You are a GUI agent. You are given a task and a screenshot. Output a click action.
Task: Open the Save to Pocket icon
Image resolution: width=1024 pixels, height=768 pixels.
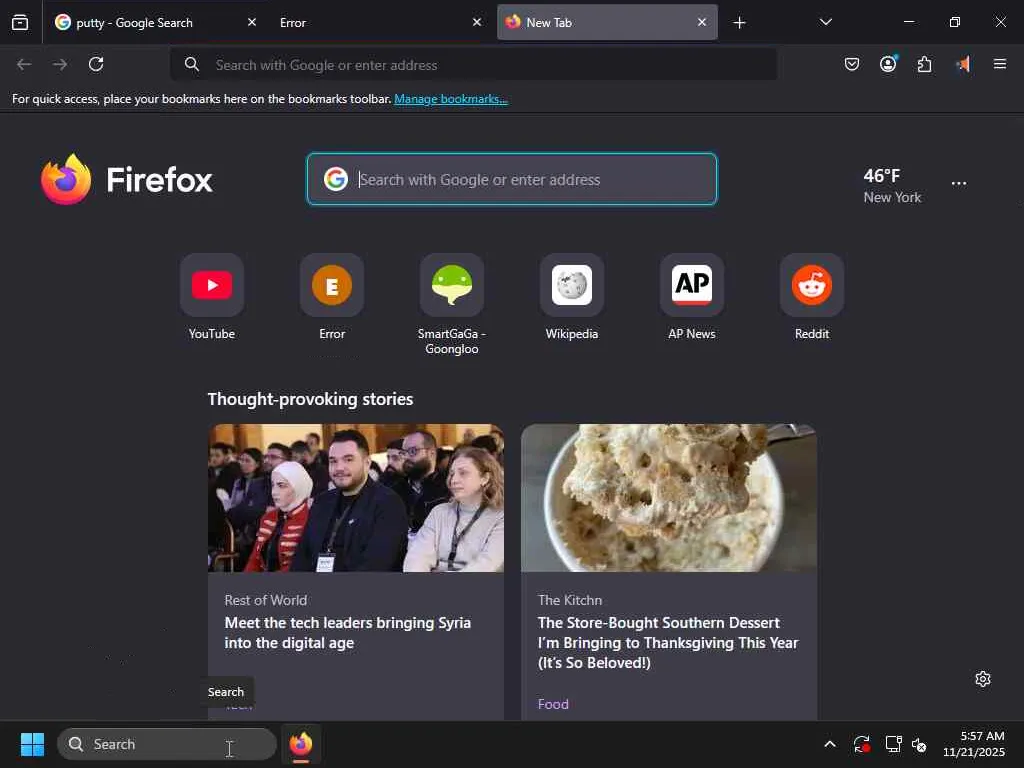852,64
